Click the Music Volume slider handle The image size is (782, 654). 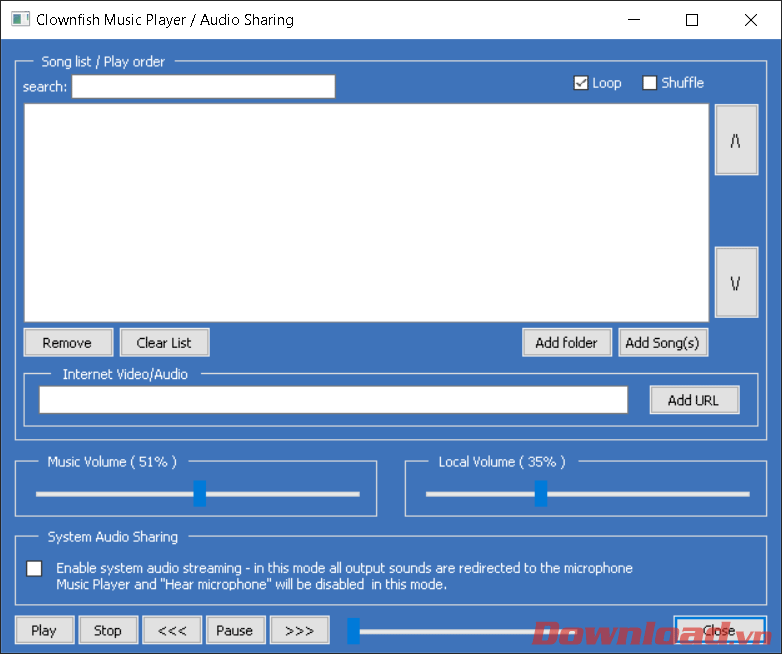pos(200,493)
